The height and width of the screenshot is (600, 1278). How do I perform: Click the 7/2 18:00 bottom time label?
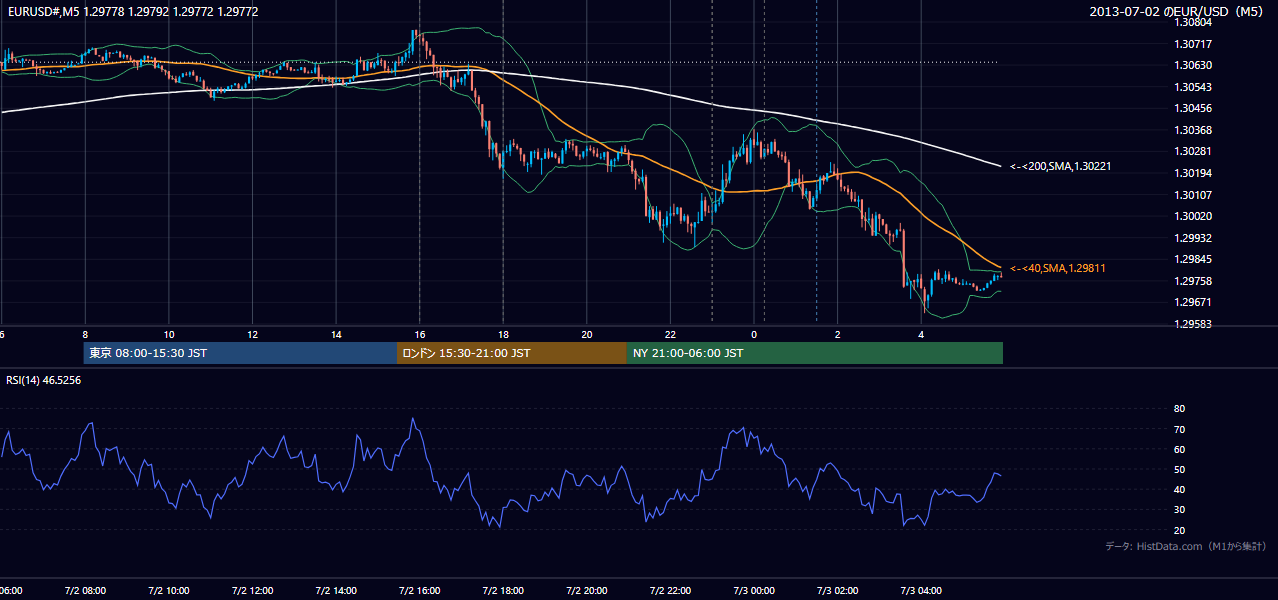click(503, 590)
